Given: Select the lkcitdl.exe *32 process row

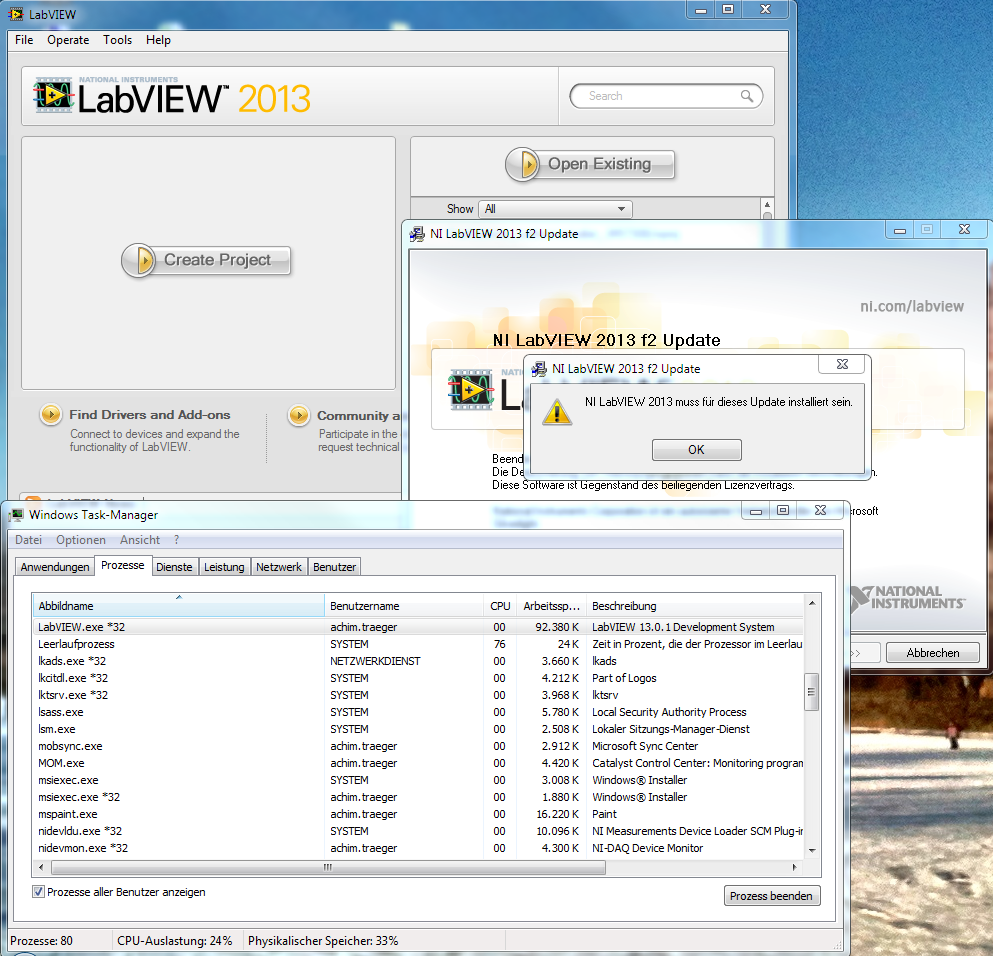Looking at the screenshot, I should pos(418,678).
